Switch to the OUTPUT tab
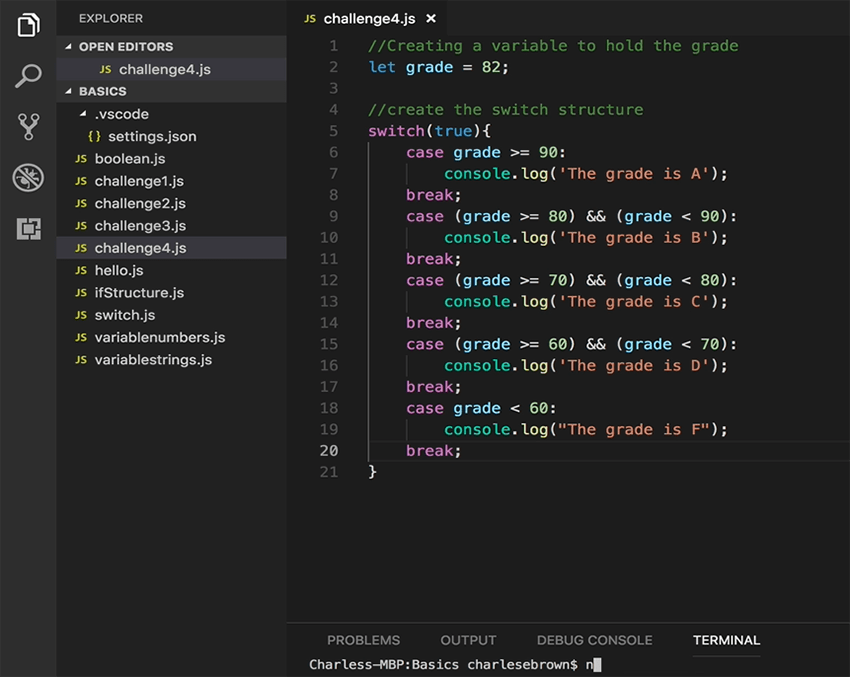This screenshot has width=850, height=677. click(467, 640)
